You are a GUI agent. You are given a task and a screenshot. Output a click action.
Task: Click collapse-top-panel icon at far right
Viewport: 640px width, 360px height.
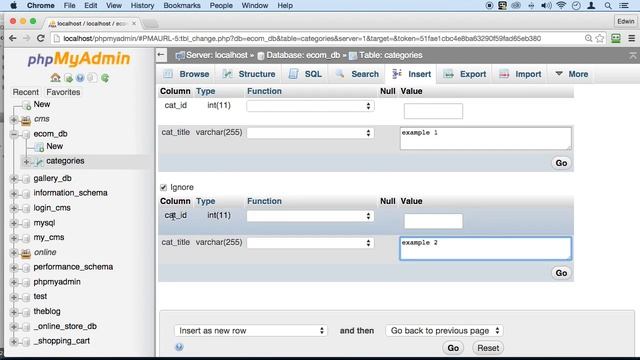[x=632, y=55]
